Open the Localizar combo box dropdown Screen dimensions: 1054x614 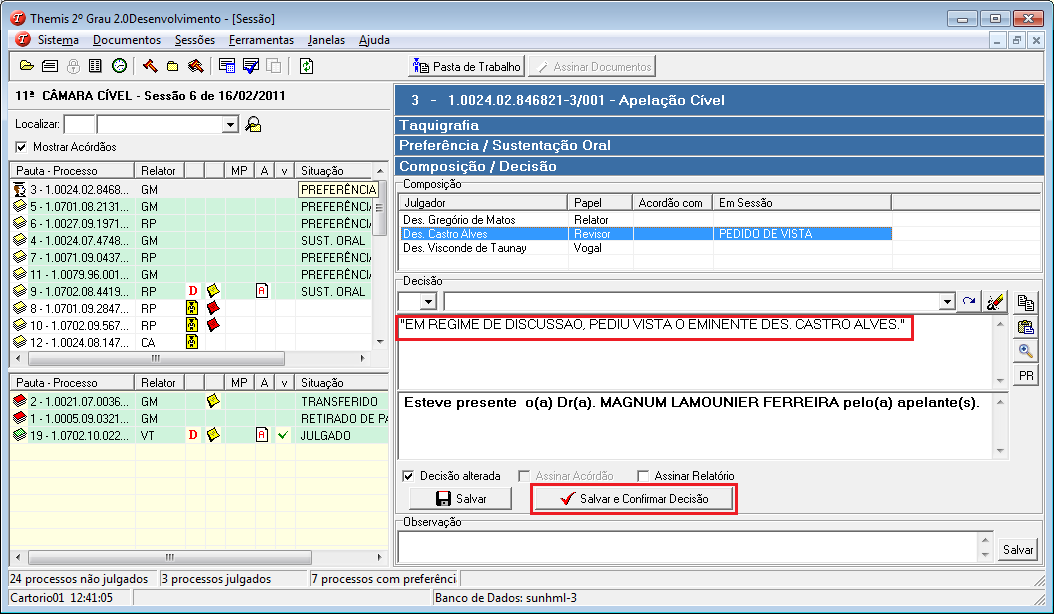[x=231, y=124]
